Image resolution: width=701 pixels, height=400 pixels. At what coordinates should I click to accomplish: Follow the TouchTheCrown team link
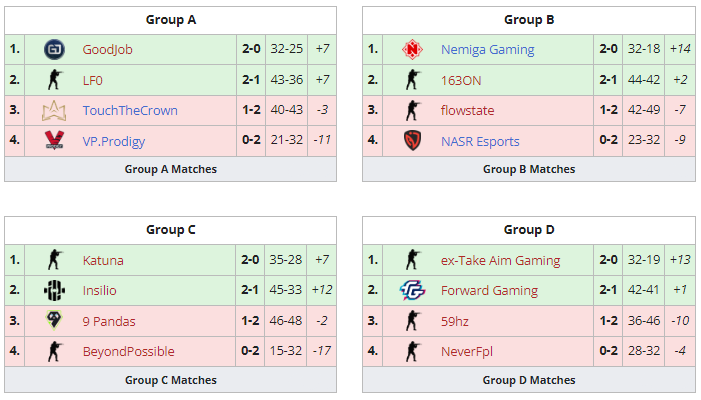[x=130, y=110]
